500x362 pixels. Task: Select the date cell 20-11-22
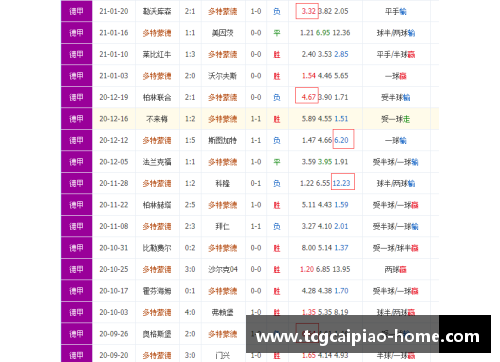coord(114,205)
